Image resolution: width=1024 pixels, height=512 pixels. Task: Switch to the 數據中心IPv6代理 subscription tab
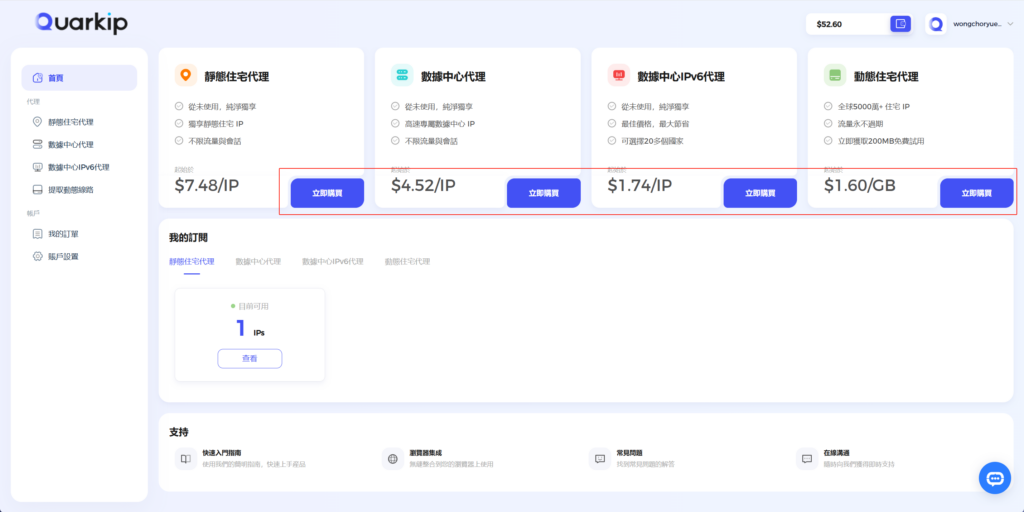coord(332,261)
